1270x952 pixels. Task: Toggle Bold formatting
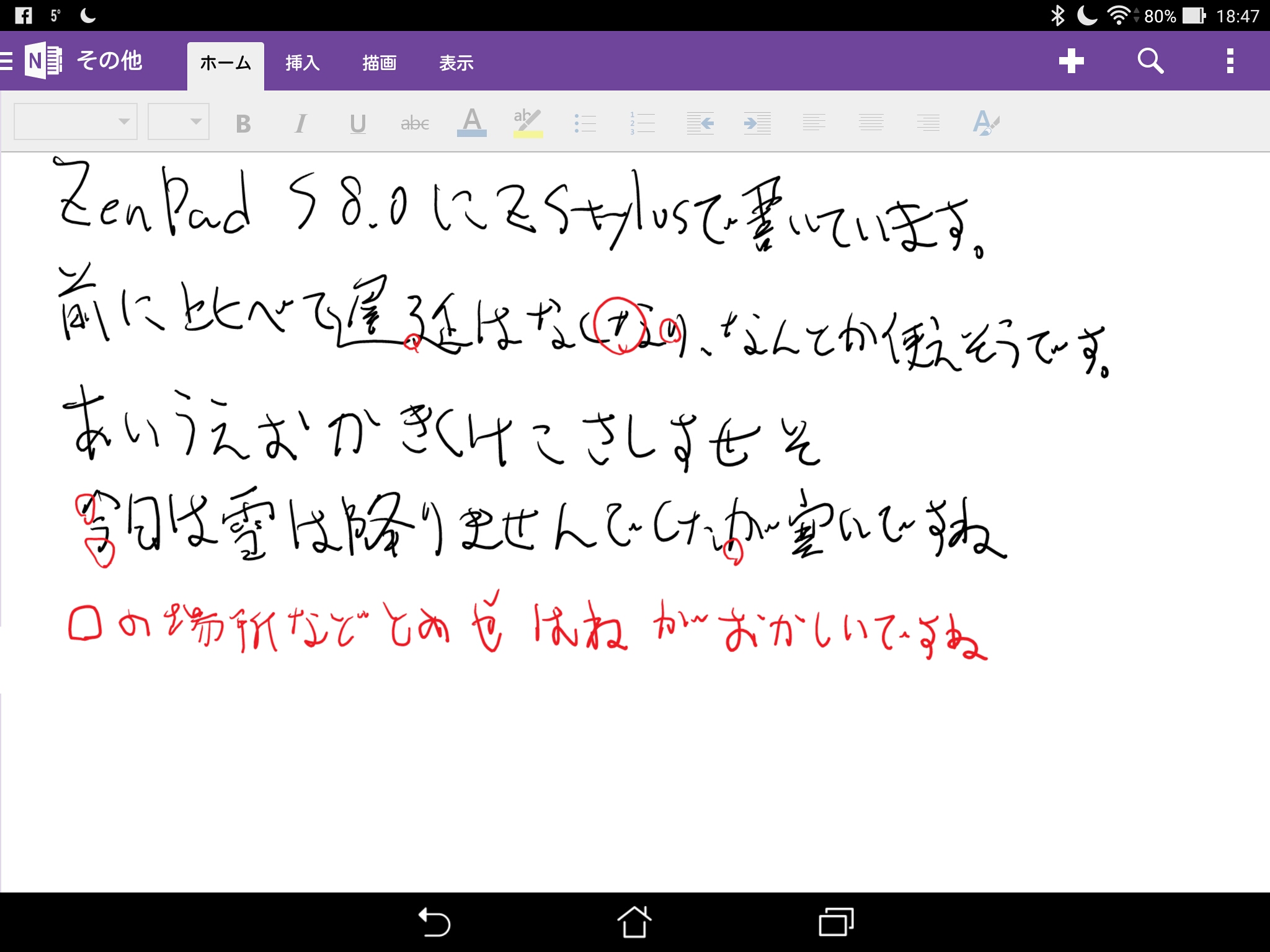pyautogui.click(x=243, y=123)
